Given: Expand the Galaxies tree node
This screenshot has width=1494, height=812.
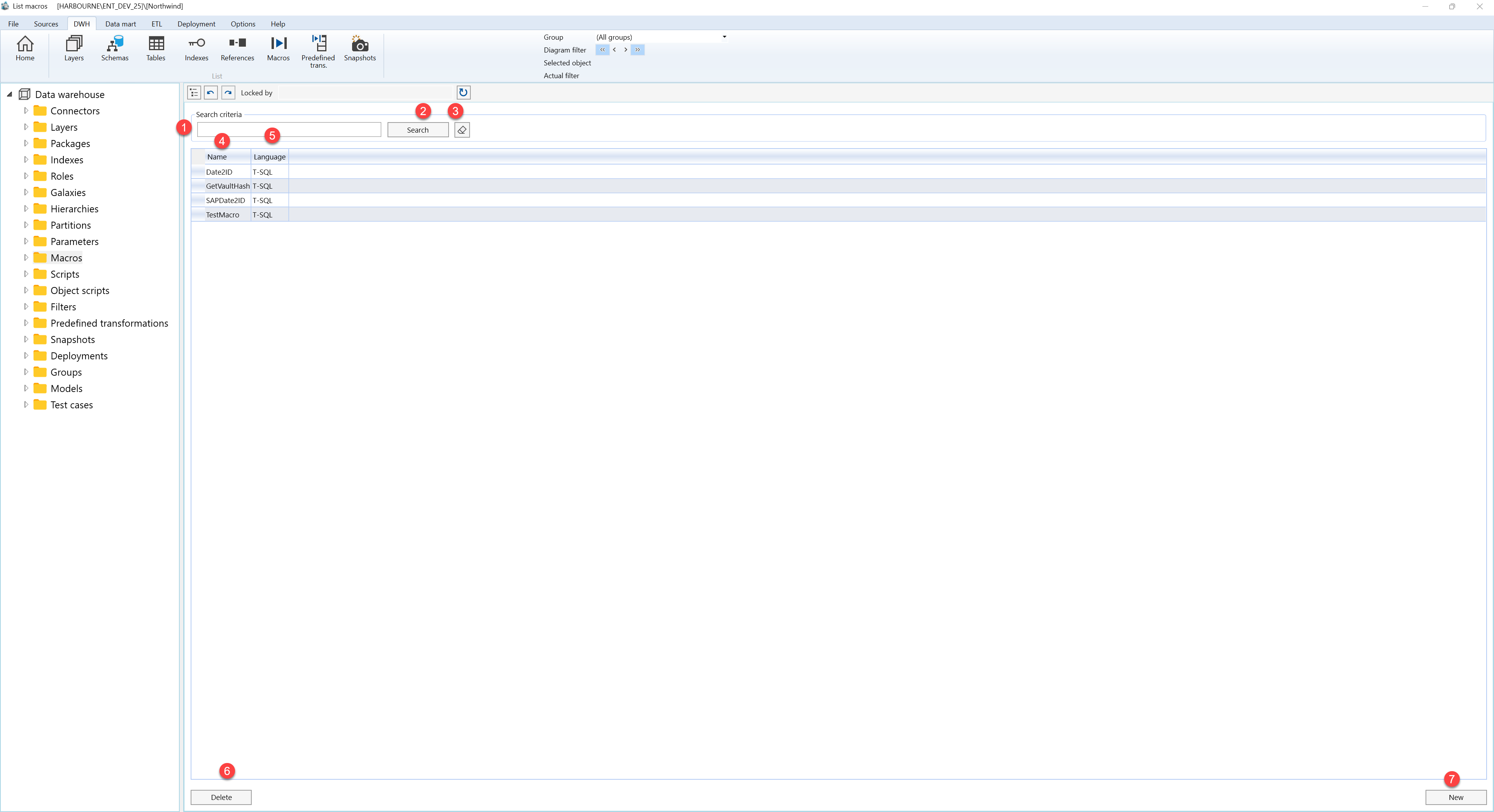Looking at the screenshot, I should pos(26,192).
